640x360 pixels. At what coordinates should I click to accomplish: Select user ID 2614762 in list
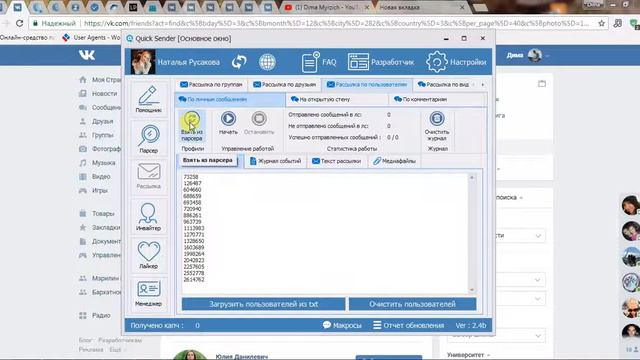194,280
